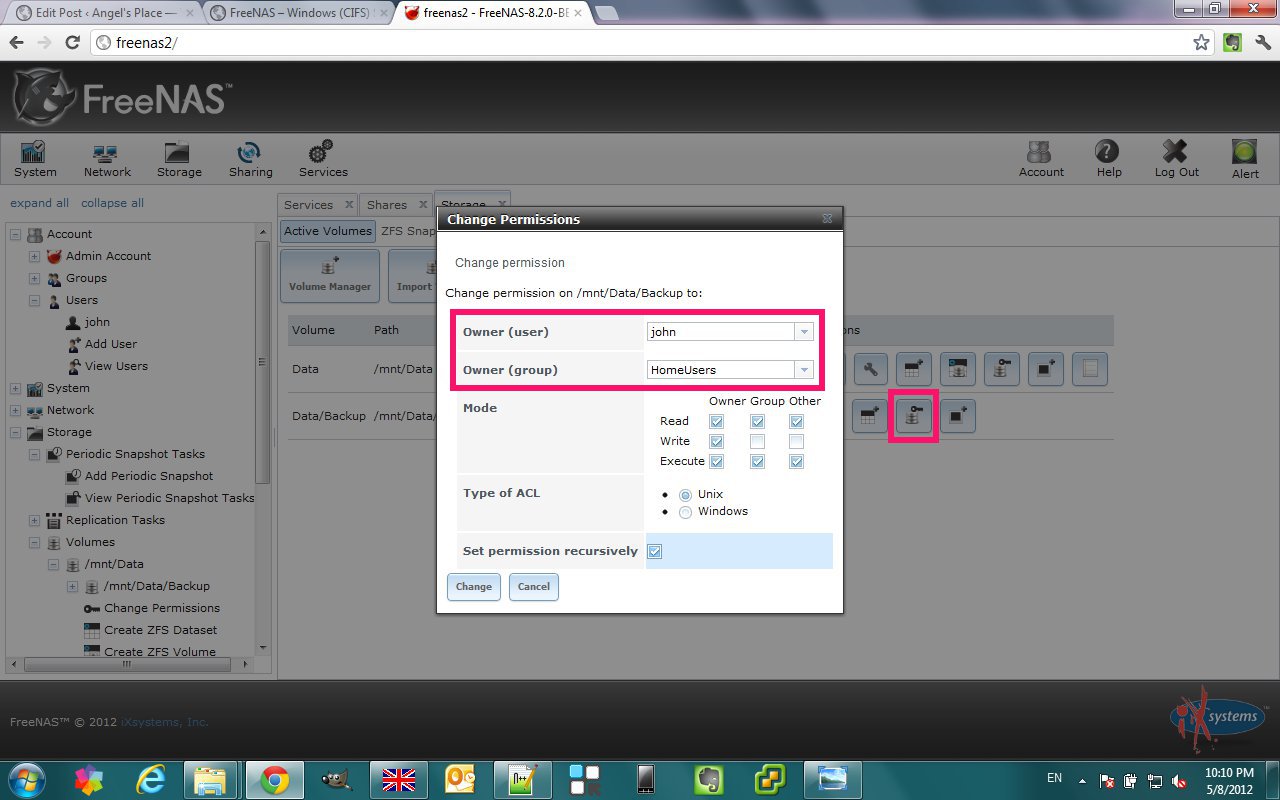Close the Change Permissions dialog with the X icon
The height and width of the screenshot is (800, 1280).
827,218
